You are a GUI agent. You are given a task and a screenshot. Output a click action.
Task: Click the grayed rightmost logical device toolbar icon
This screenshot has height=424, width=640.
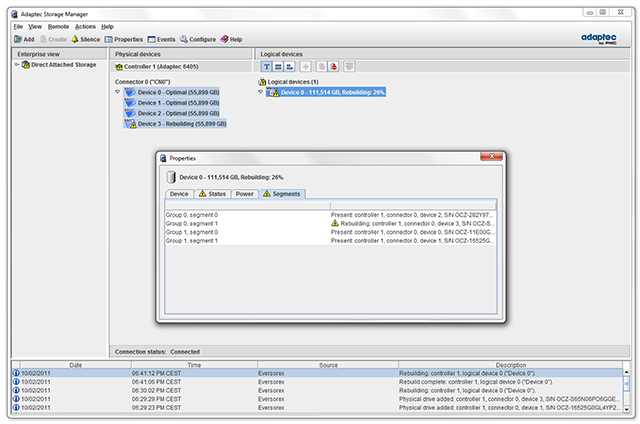pyautogui.click(x=349, y=67)
